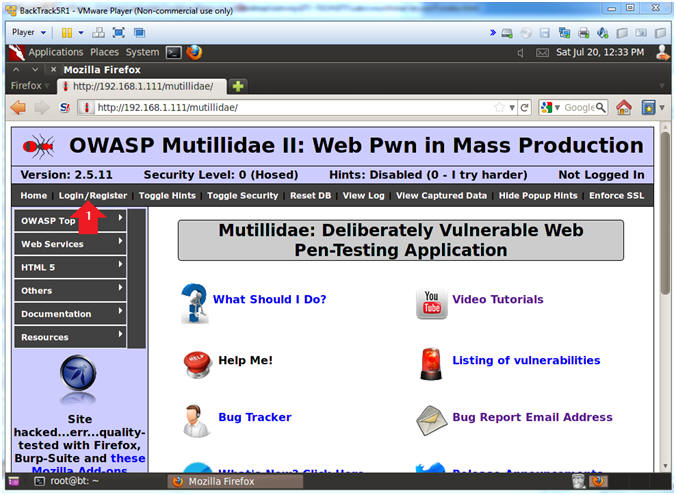The image size is (676, 495).
Task: Open Listing of vulnerabilities link
Action: [x=526, y=360]
